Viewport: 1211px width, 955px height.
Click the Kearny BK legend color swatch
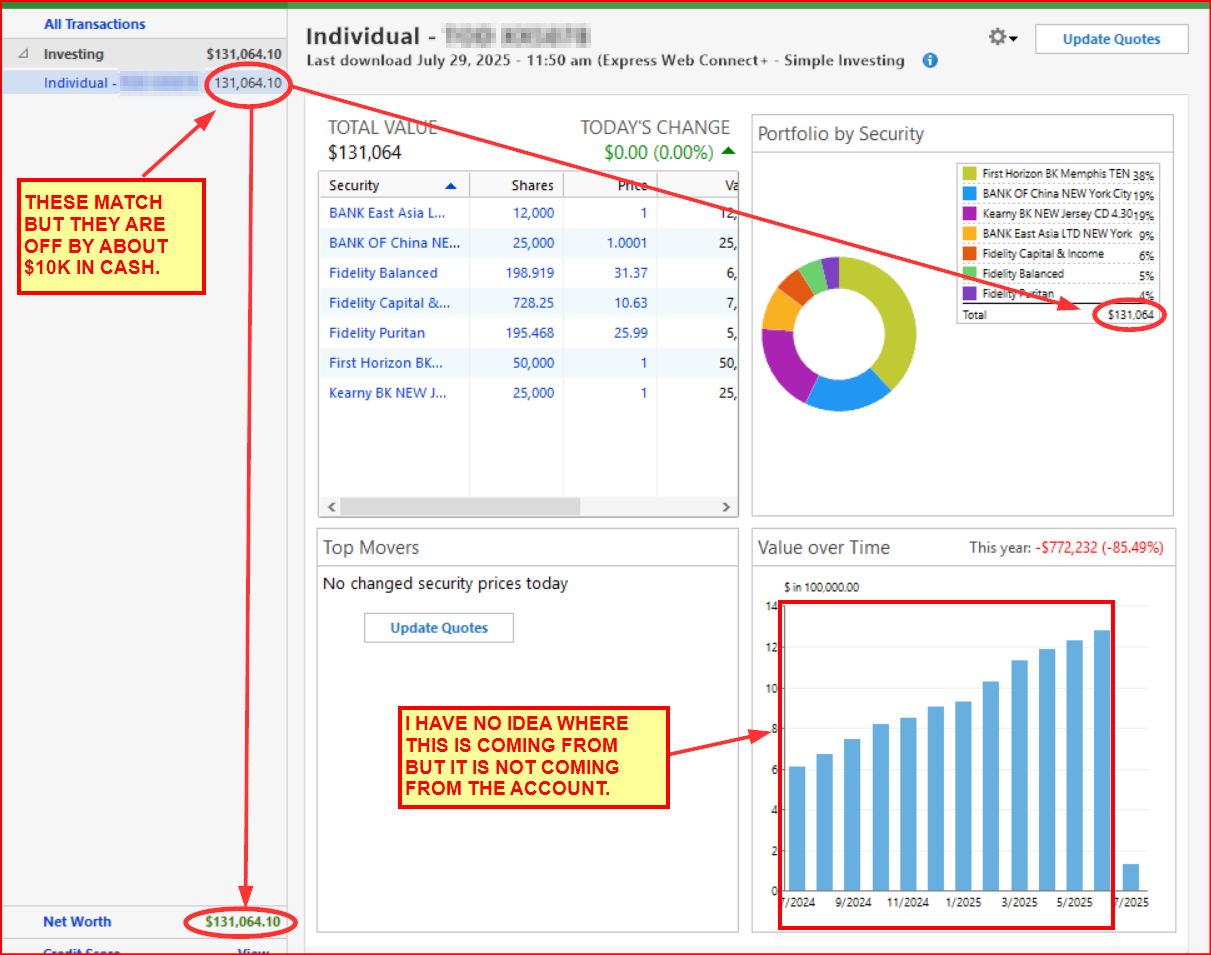(970, 213)
